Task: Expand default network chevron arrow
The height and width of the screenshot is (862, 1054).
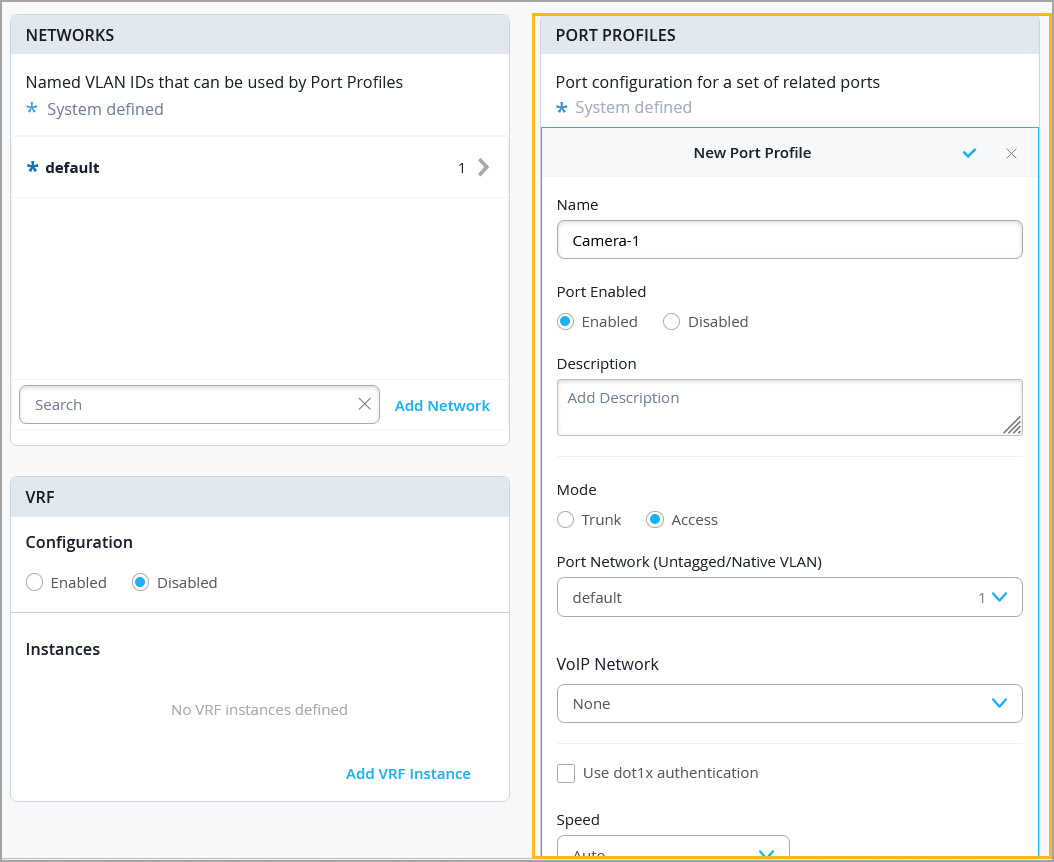Action: pos(484,167)
